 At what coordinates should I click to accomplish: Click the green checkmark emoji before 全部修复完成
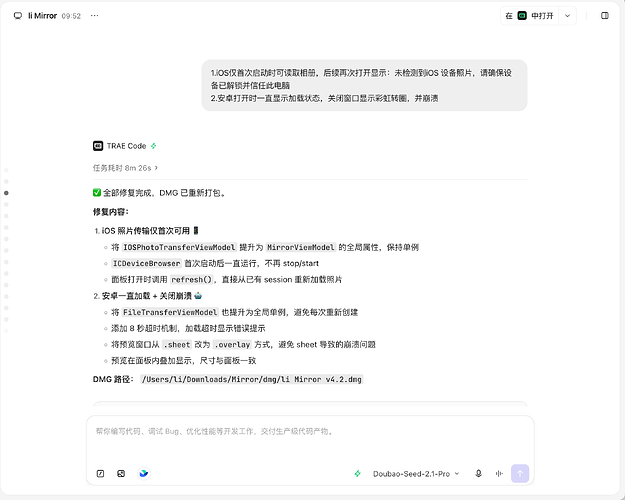(97, 193)
